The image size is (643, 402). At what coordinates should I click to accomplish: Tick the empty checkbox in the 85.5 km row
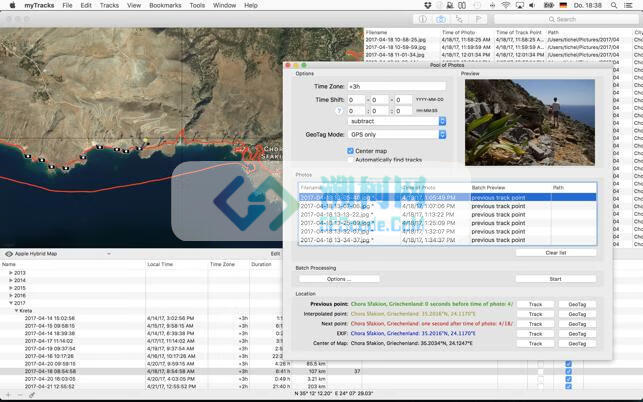540,364
